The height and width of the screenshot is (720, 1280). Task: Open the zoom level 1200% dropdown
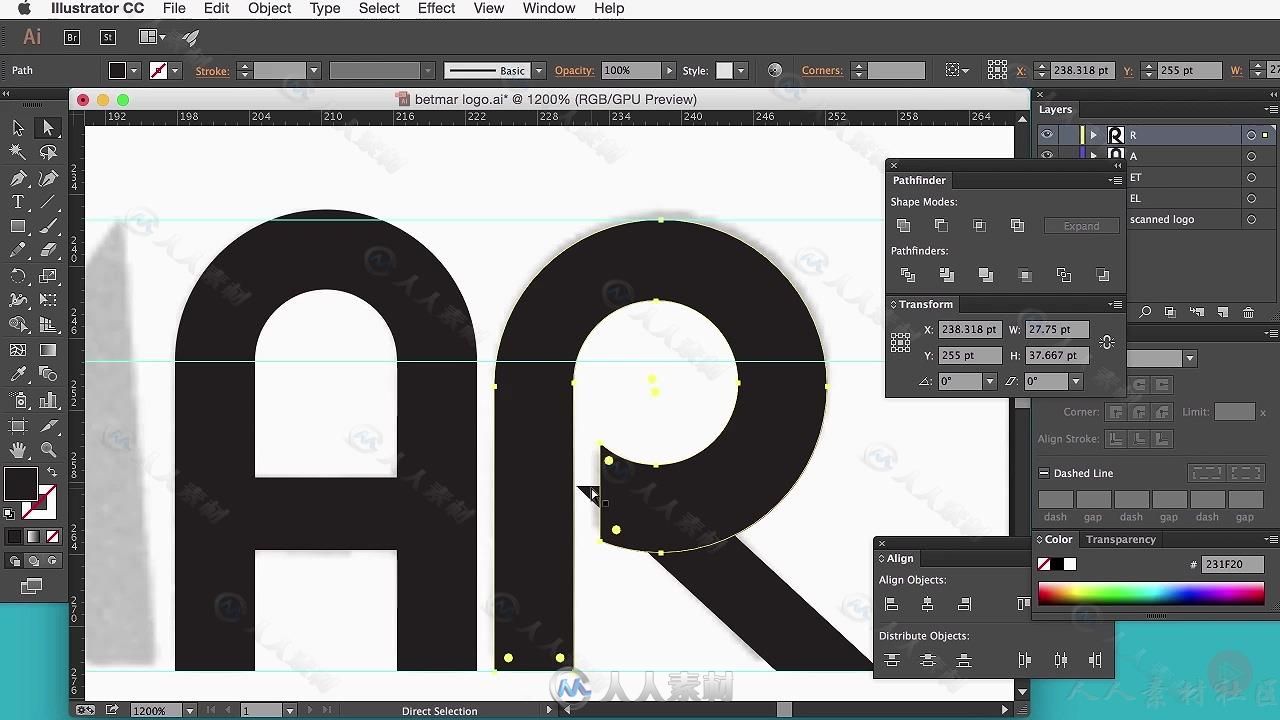(x=189, y=711)
